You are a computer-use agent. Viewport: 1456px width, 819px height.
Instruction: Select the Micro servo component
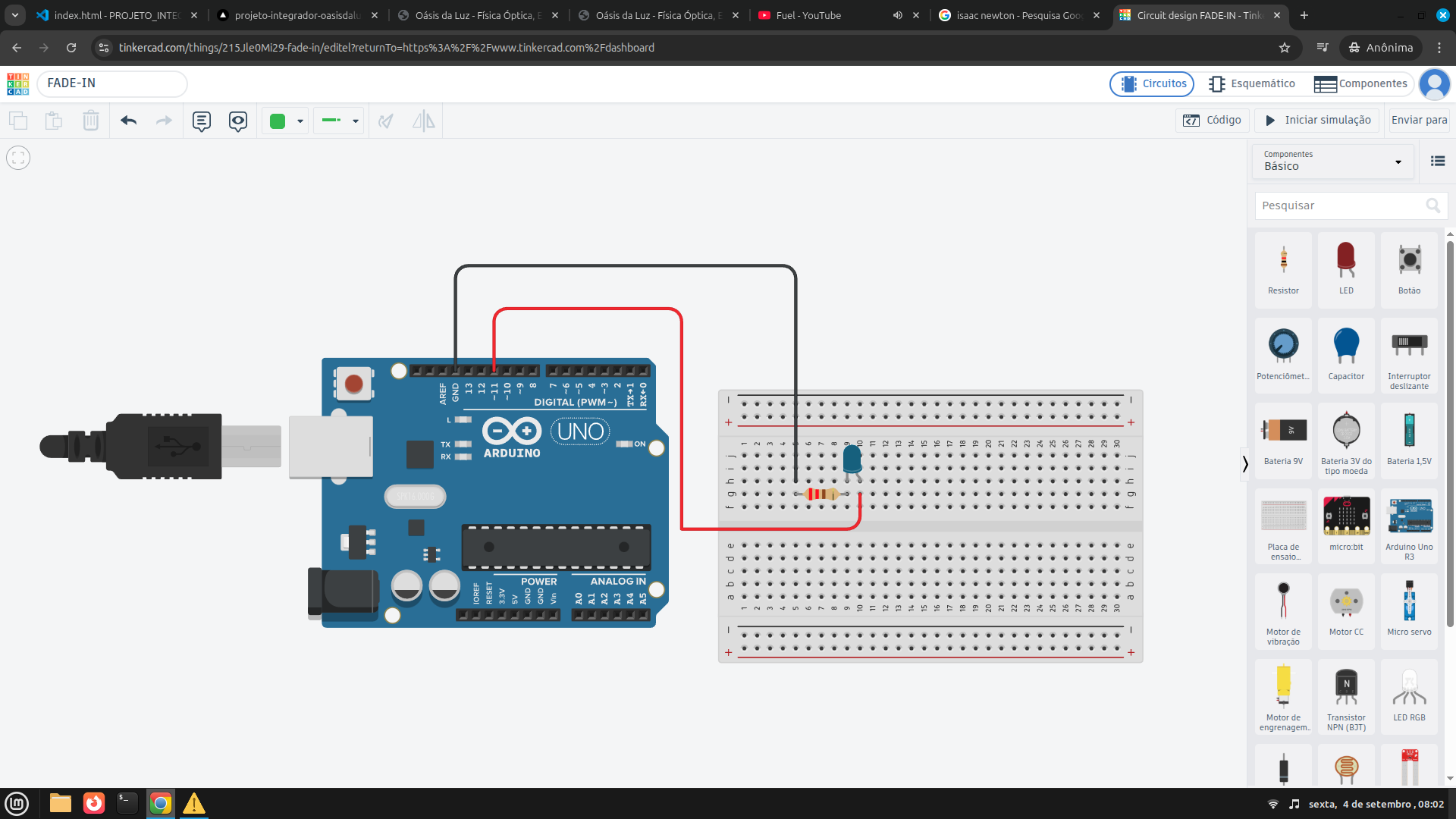[1409, 611]
